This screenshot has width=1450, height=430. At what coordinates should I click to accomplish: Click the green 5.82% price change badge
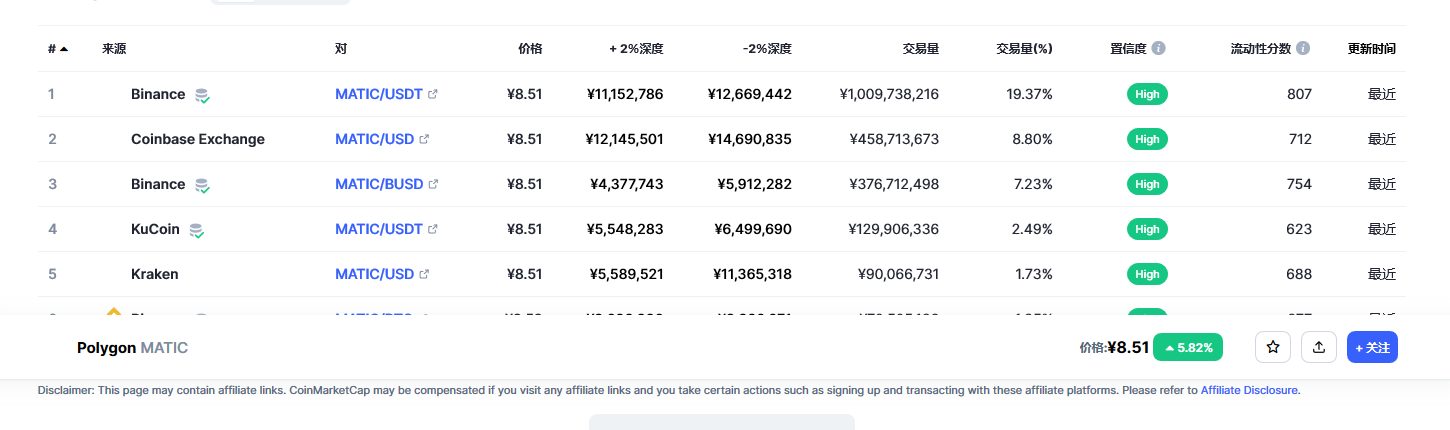1188,347
